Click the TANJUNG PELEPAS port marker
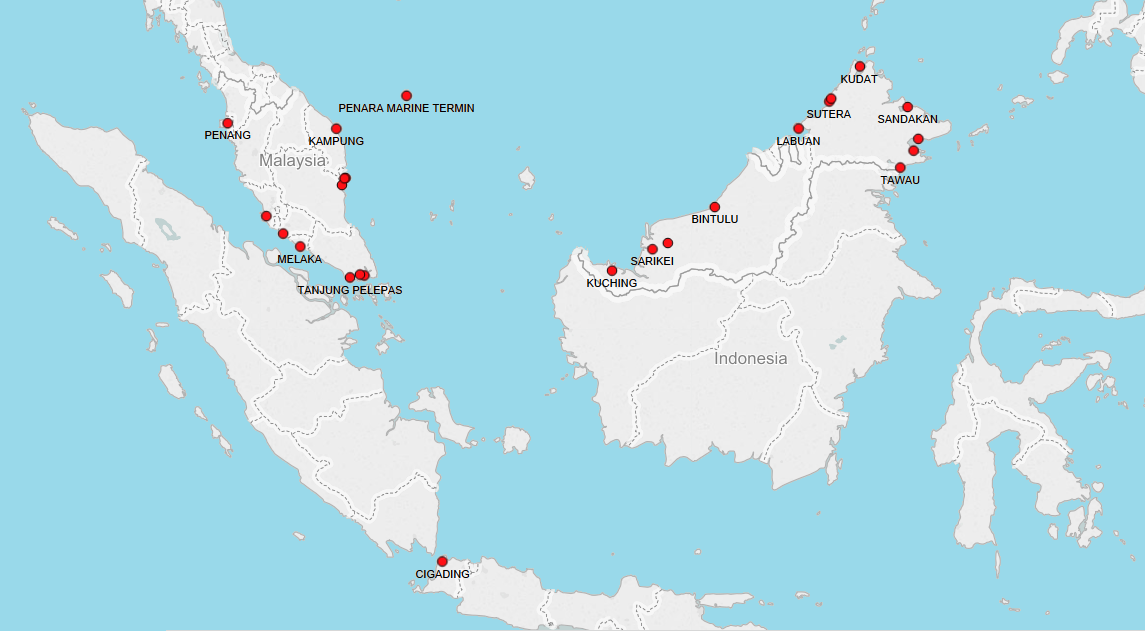1145x631 pixels. point(350,276)
